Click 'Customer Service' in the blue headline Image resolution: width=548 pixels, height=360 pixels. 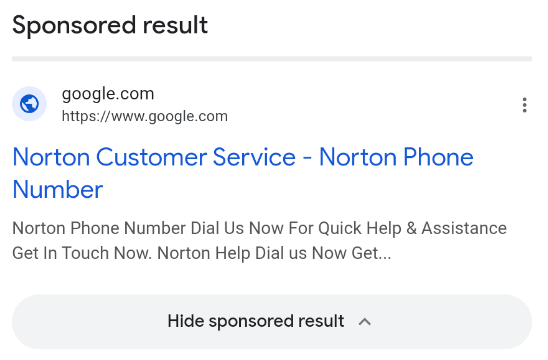pos(196,157)
